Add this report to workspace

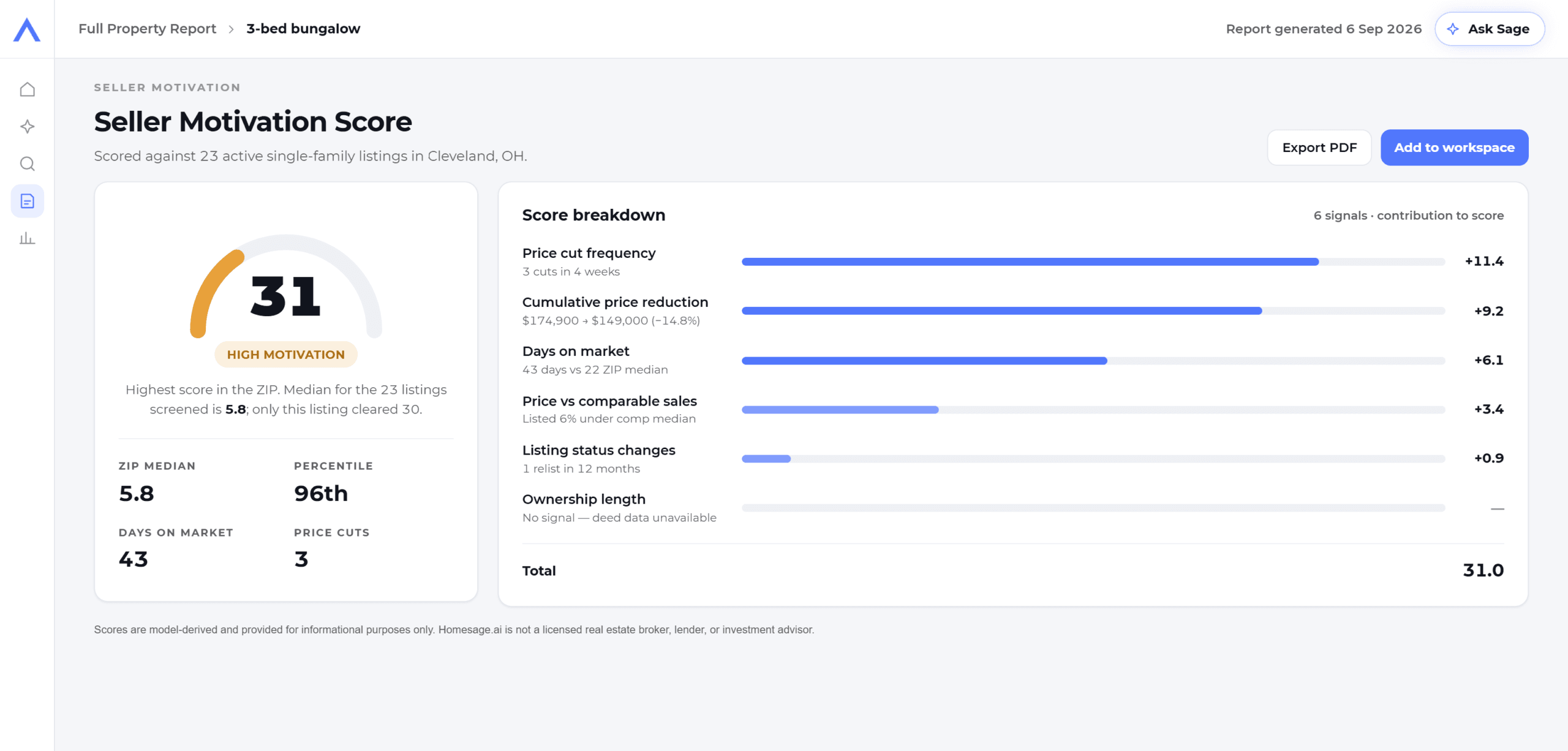pos(1454,148)
